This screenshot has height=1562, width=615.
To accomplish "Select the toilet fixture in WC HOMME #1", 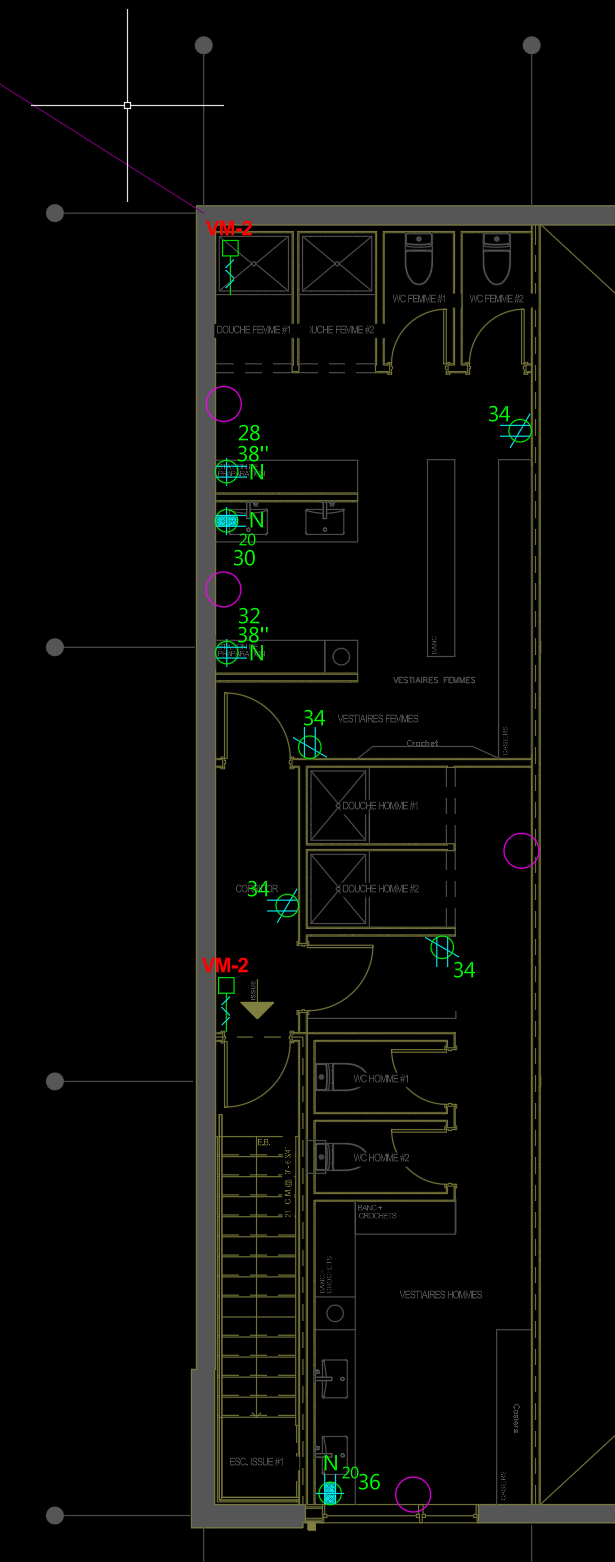I will tap(335, 1076).
